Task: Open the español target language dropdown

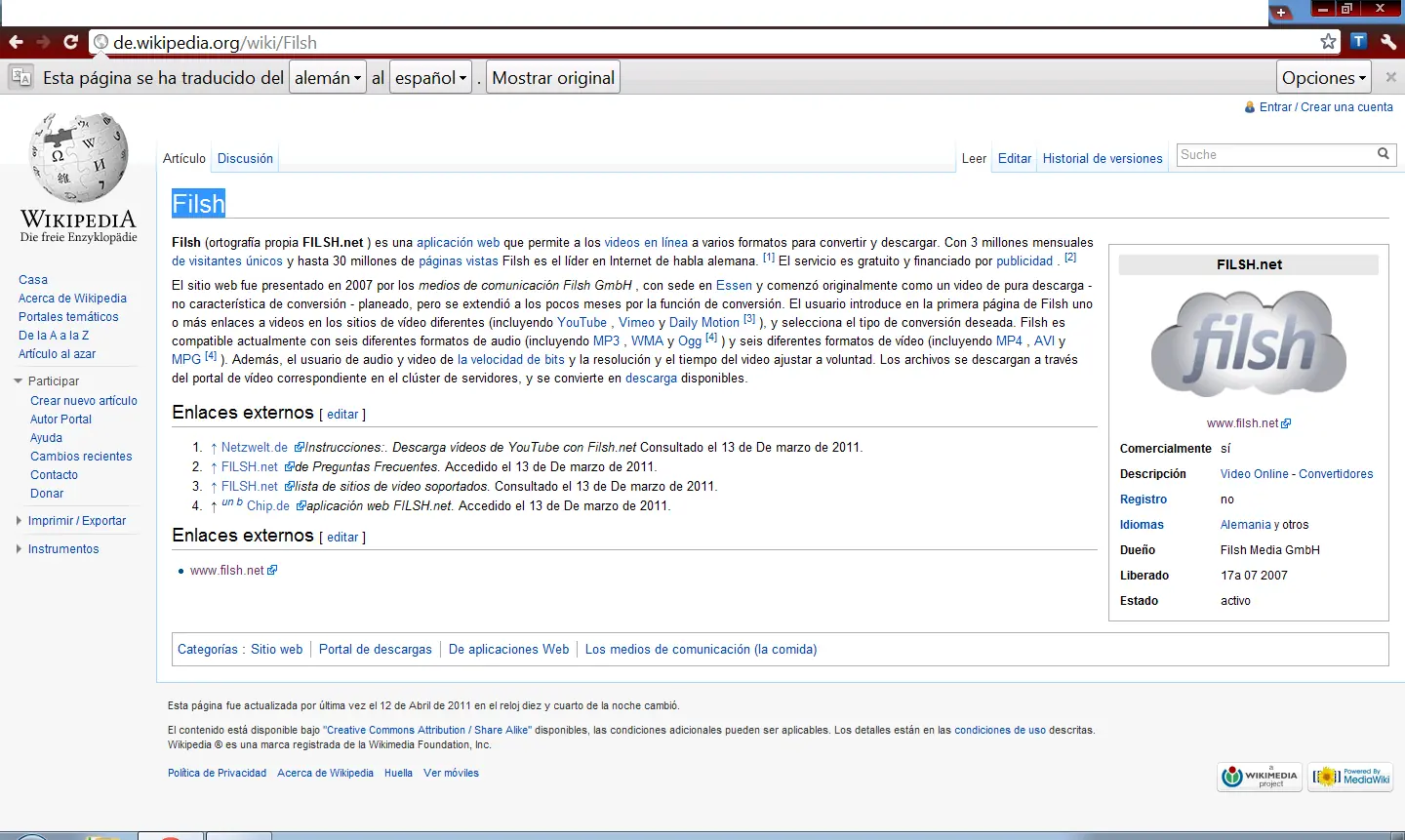Action: (x=431, y=77)
